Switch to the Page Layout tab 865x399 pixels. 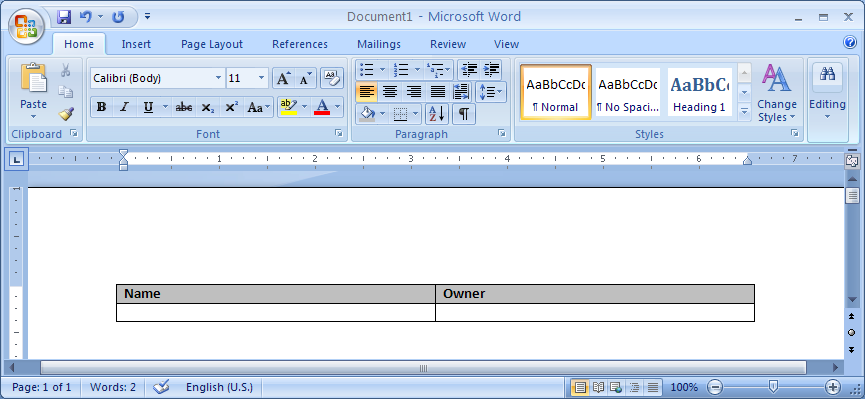tap(212, 44)
